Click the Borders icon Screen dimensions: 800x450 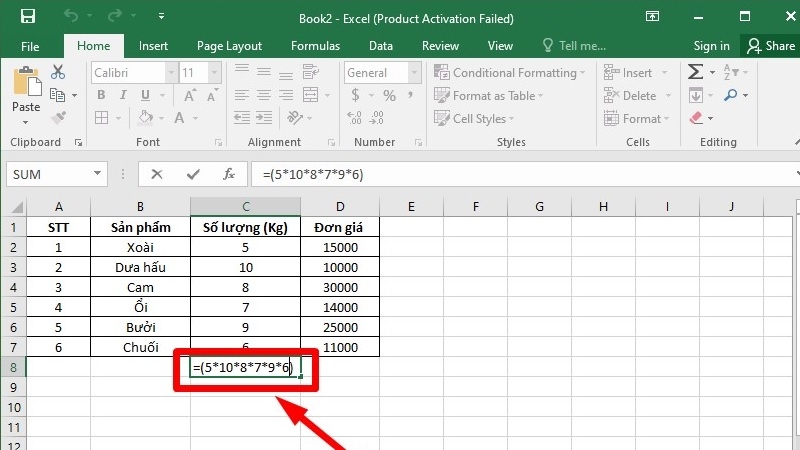tap(102, 118)
